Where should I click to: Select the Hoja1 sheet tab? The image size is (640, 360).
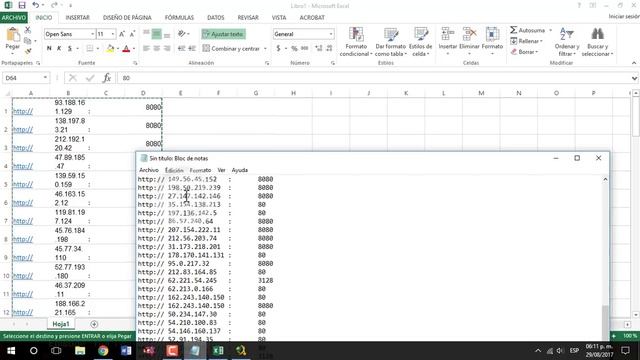click(61, 324)
